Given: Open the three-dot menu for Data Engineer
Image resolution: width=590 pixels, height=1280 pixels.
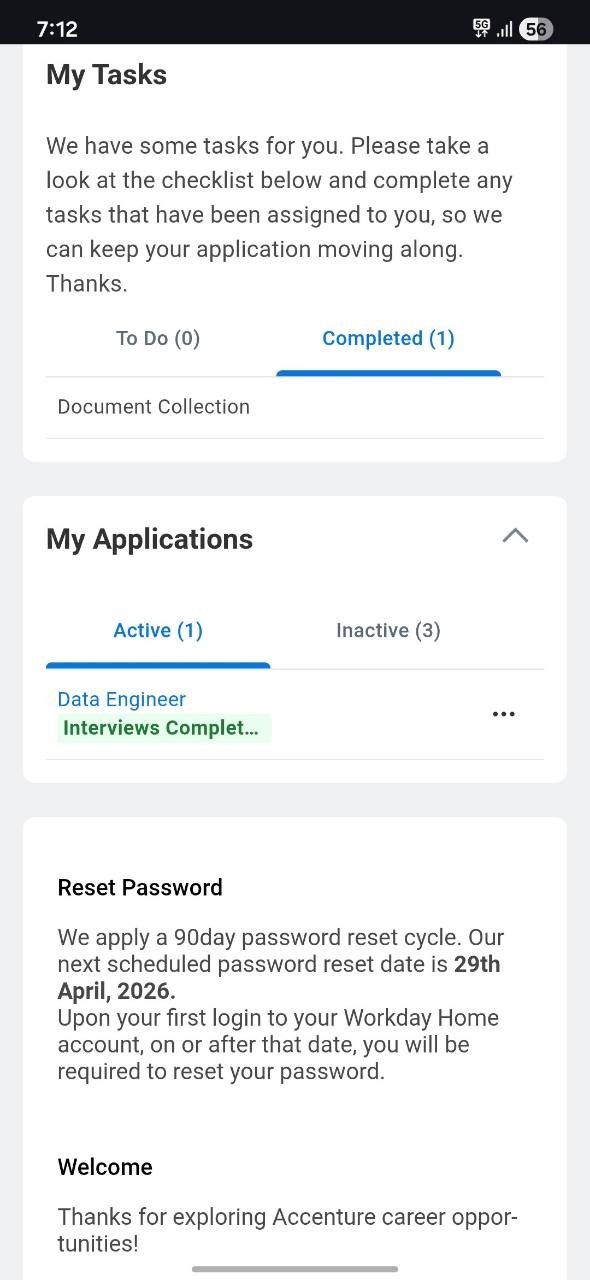Looking at the screenshot, I should pos(504,714).
